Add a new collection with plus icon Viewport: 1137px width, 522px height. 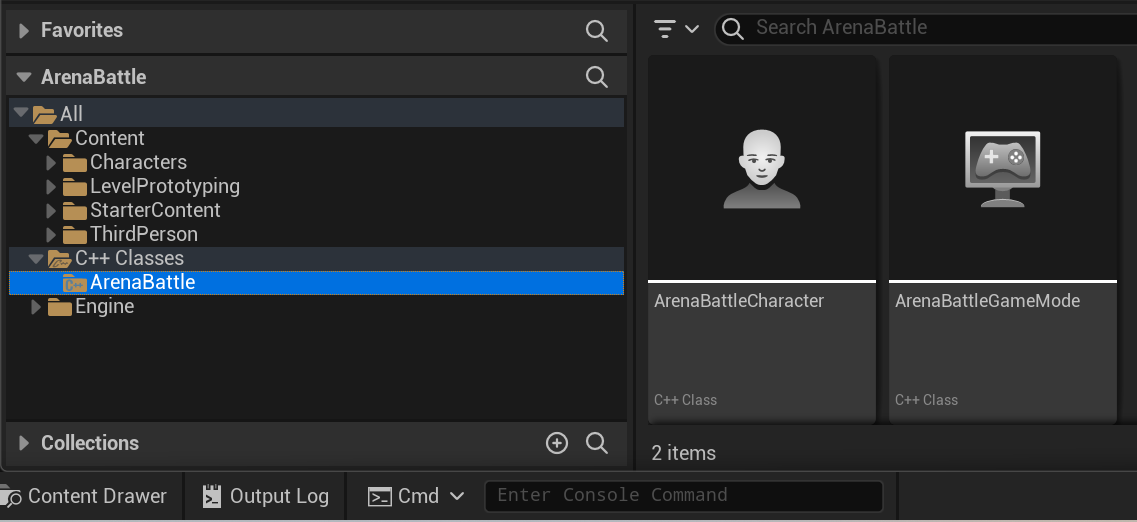[x=556, y=443]
